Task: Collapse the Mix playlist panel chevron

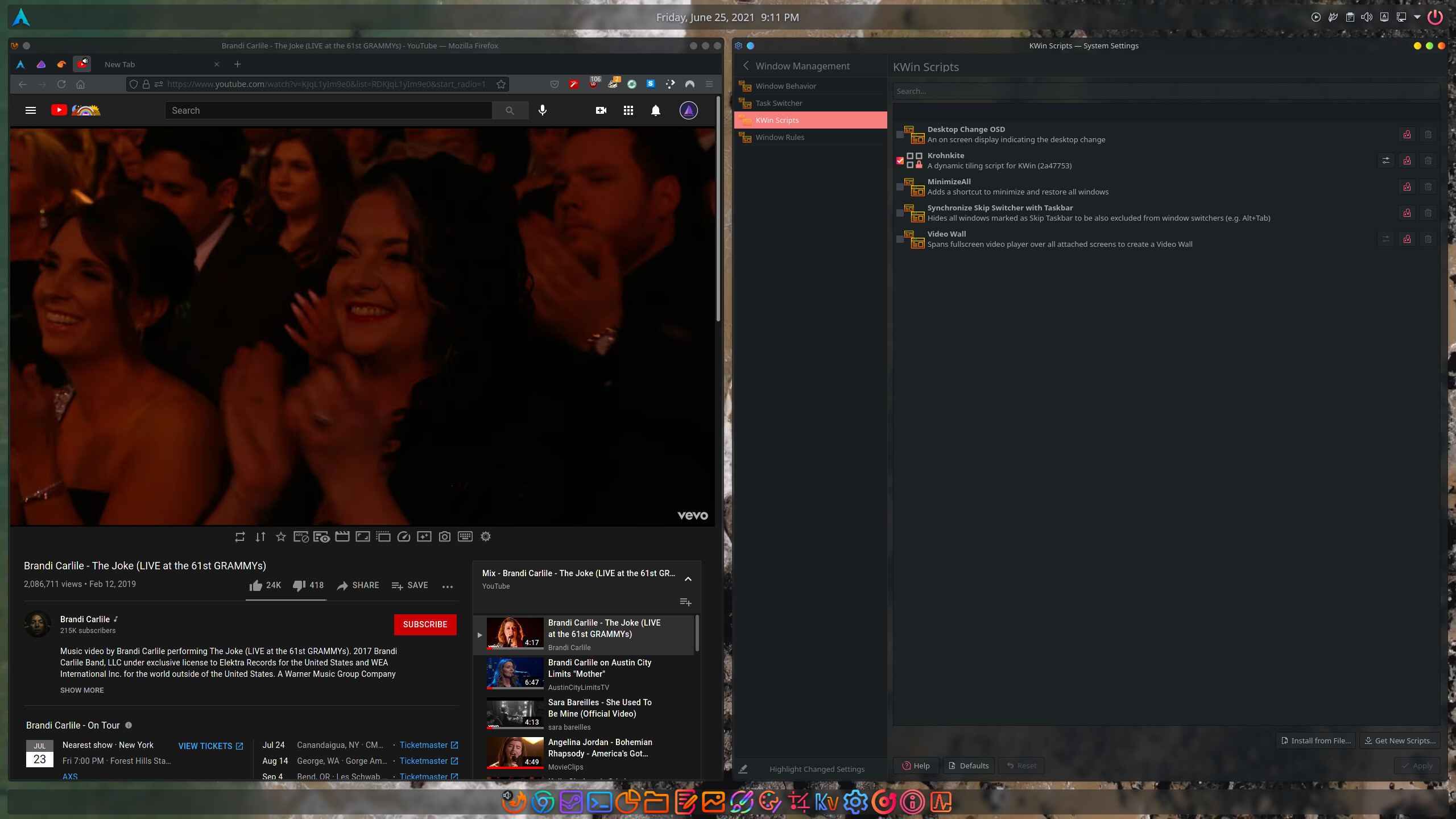Action: [x=688, y=579]
